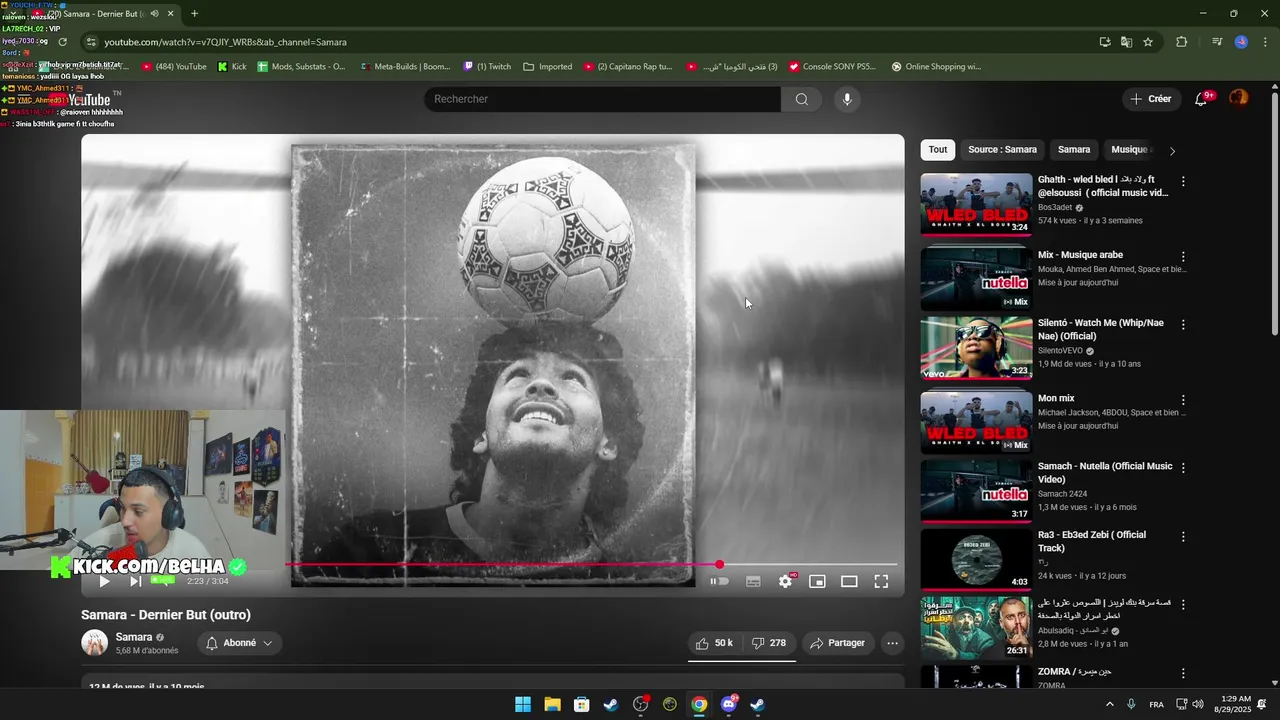1280x720 pixels.
Task: Open the FRA language switcher
Action: 1156,705
